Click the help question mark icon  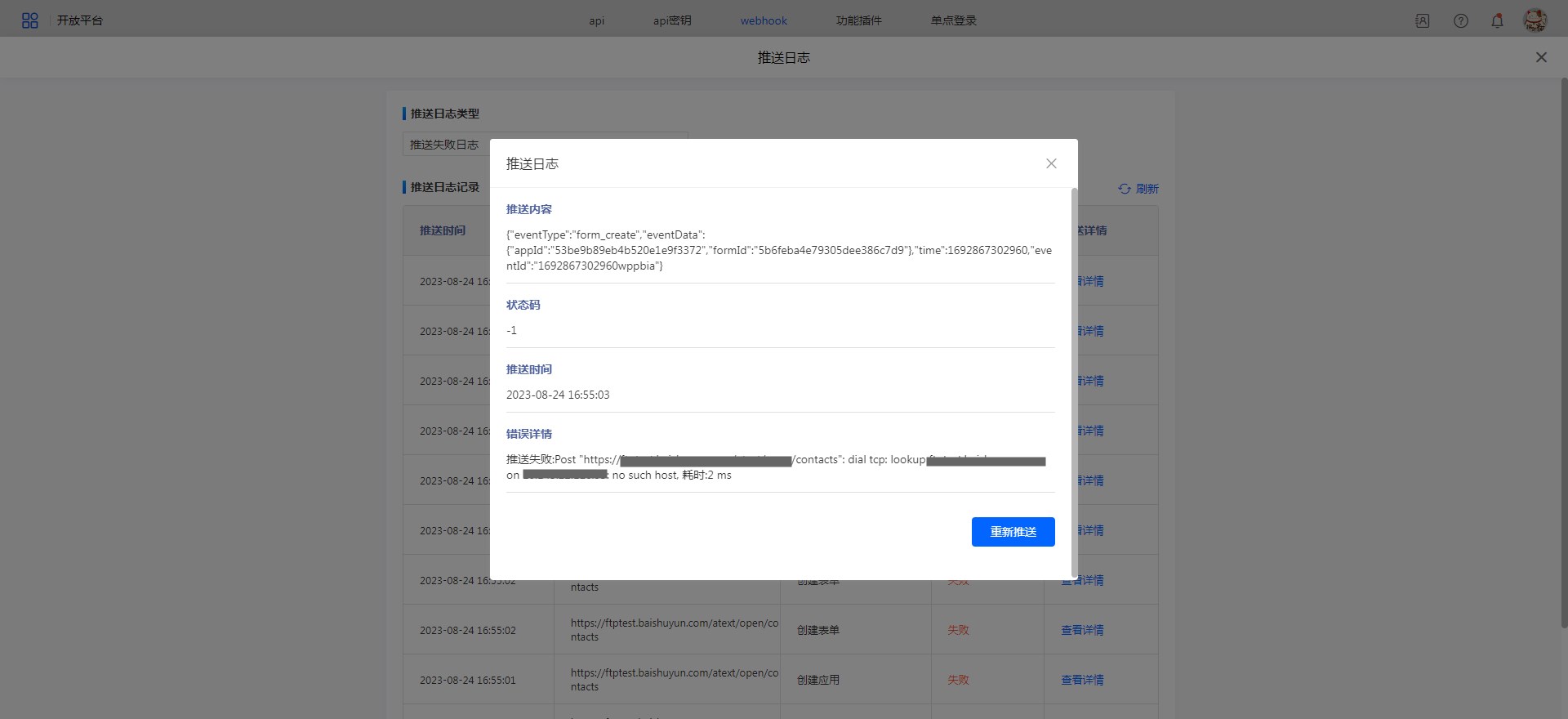point(1460,21)
